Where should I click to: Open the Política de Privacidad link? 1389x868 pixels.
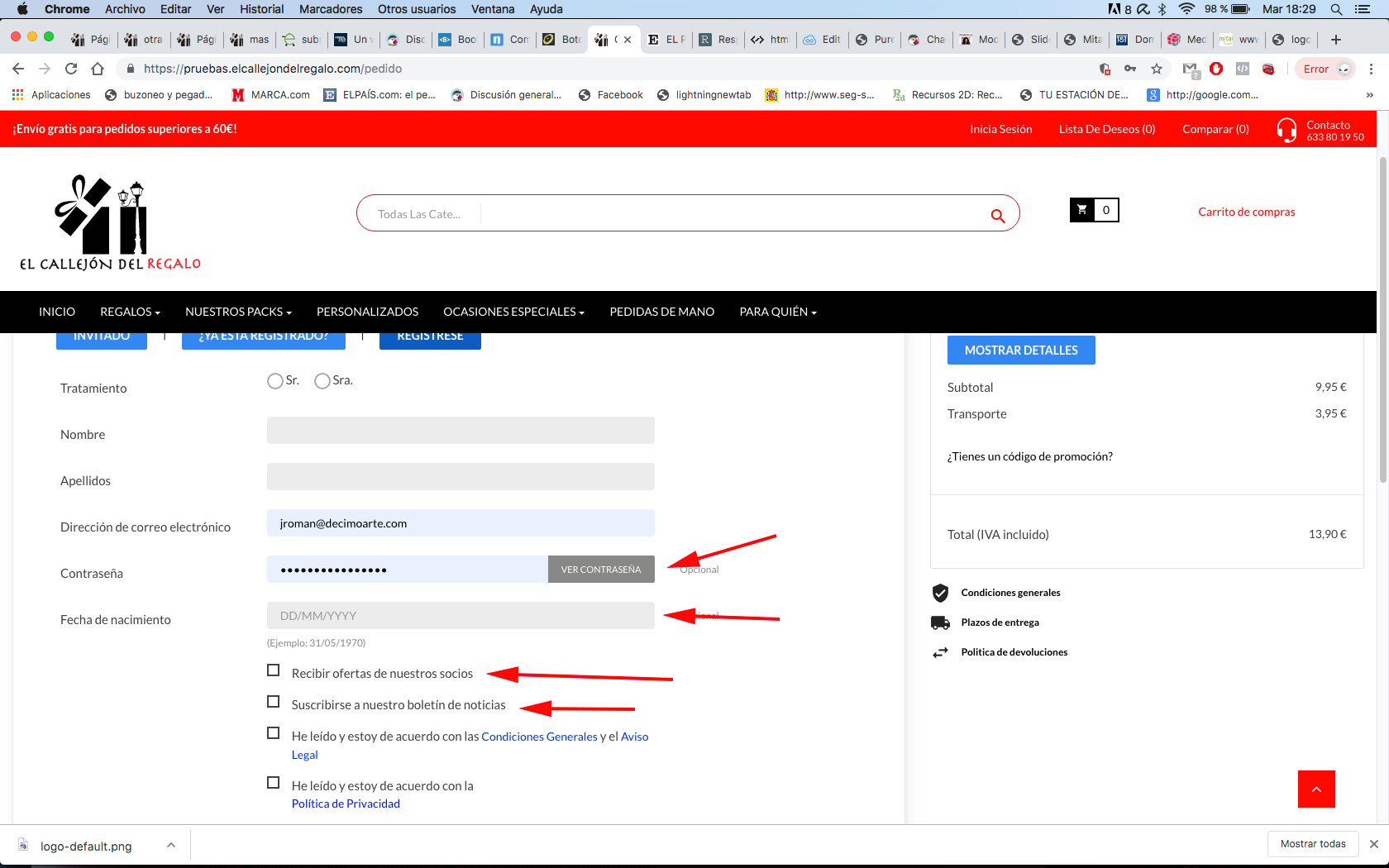coord(346,804)
